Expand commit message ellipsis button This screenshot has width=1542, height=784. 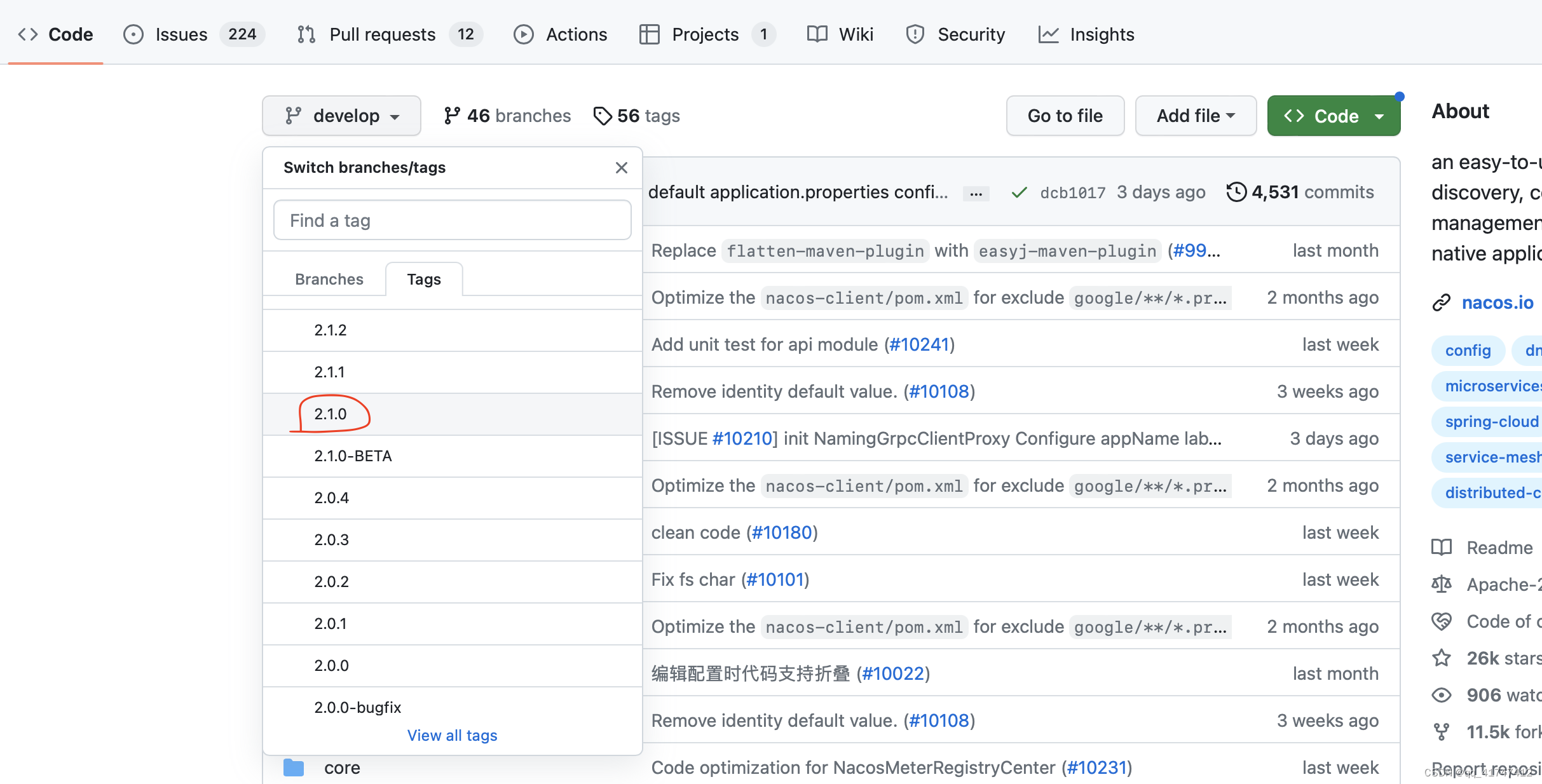point(976,193)
